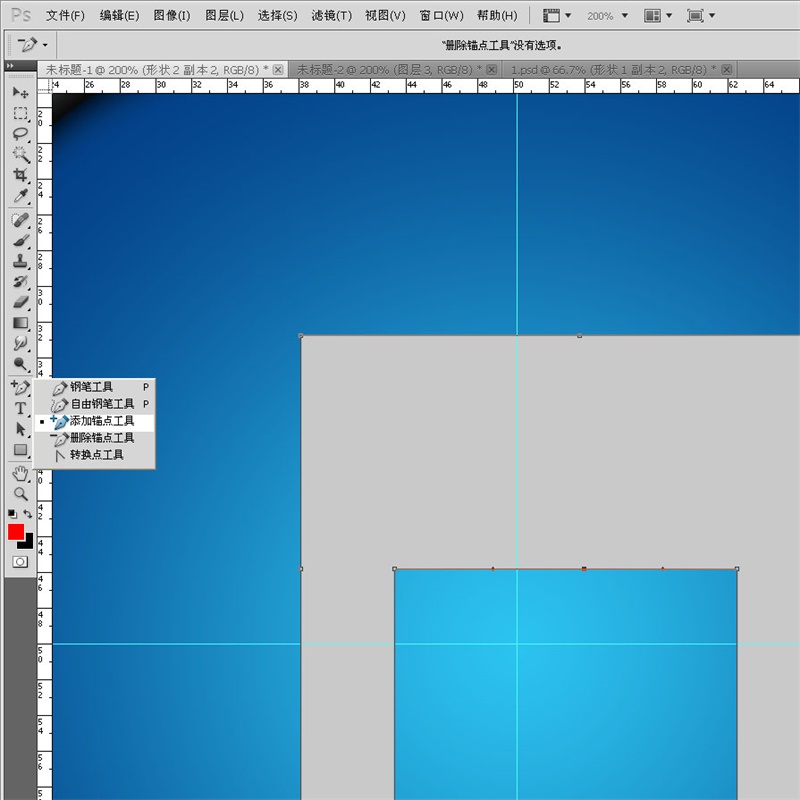The image size is (800, 800).
Task: Expand the screen mode dropdown
Action: (699, 16)
